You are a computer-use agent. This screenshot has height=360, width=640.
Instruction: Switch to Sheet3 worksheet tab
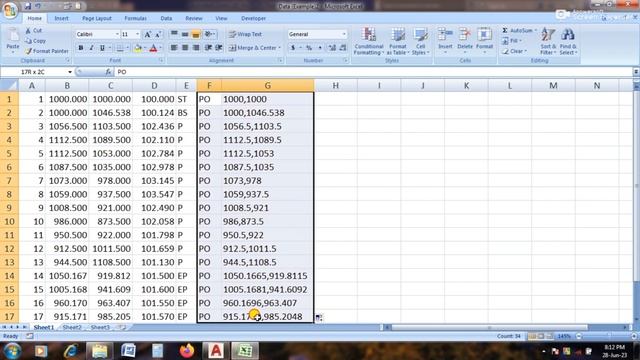pyautogui.click(x=100, y=327)
